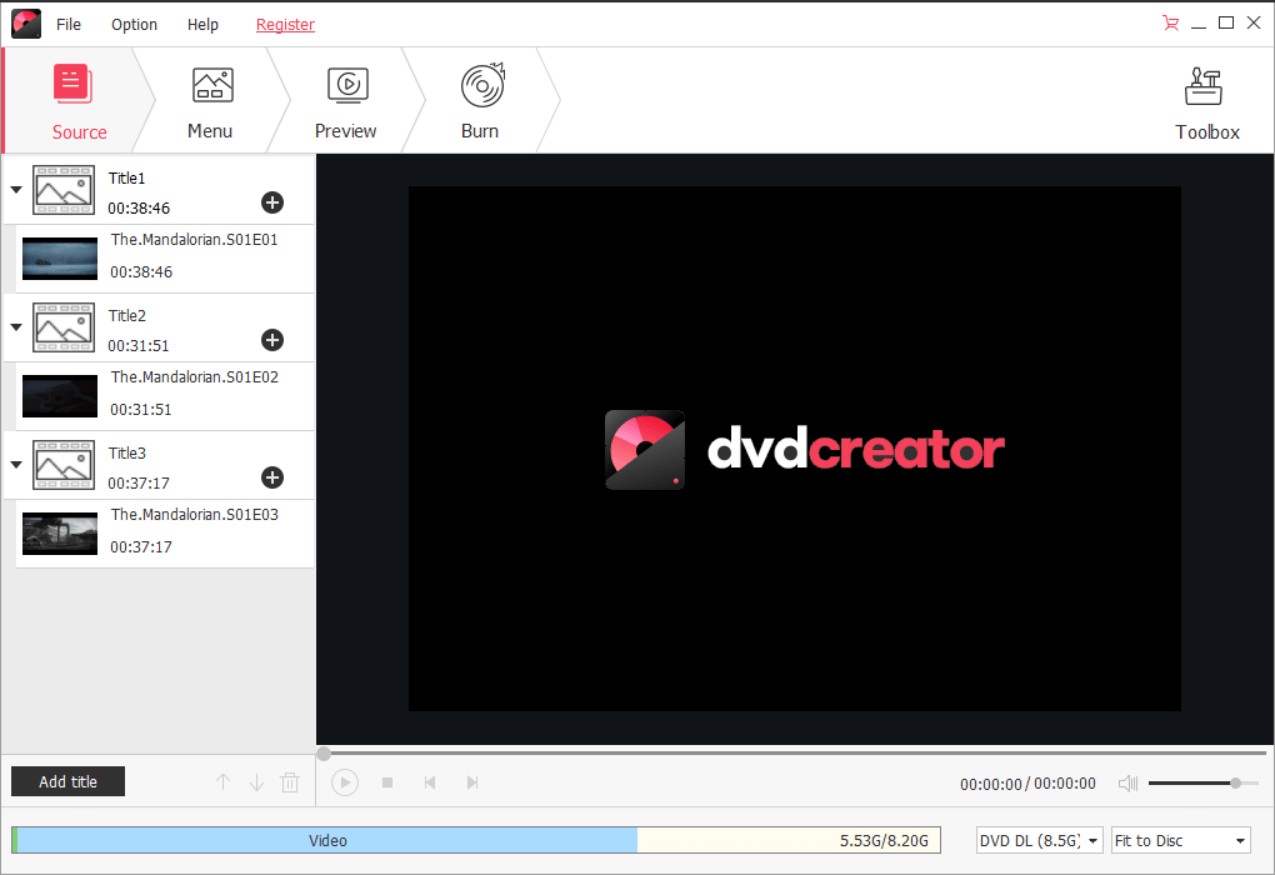
Task: Click the Add title button
Action: [68, 782]
